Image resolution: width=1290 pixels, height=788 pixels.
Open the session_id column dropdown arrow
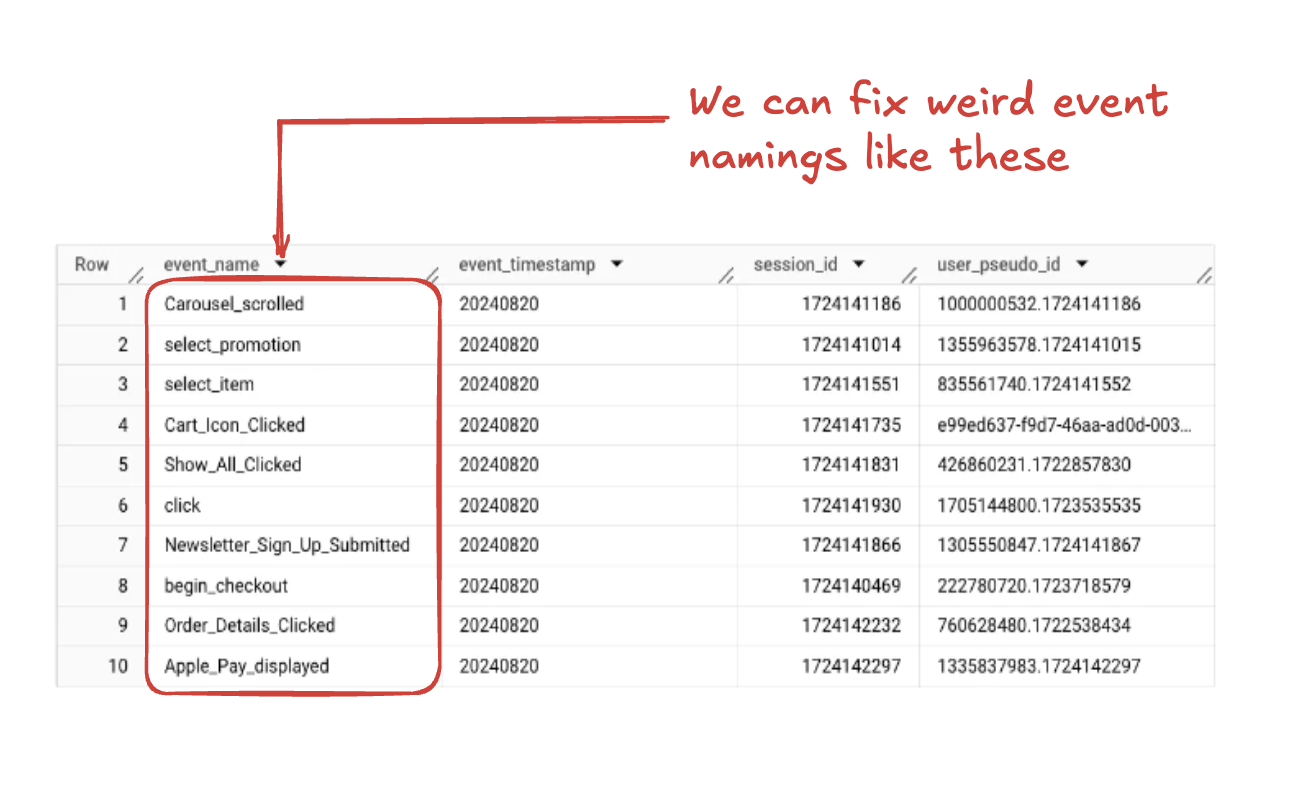(859, 265)
